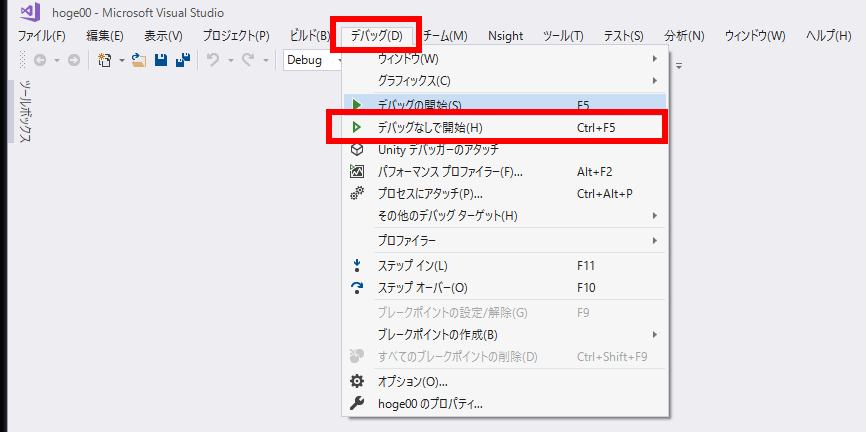Open the ヘルプ(H) menu
The image size is (866, 432).
828,36
